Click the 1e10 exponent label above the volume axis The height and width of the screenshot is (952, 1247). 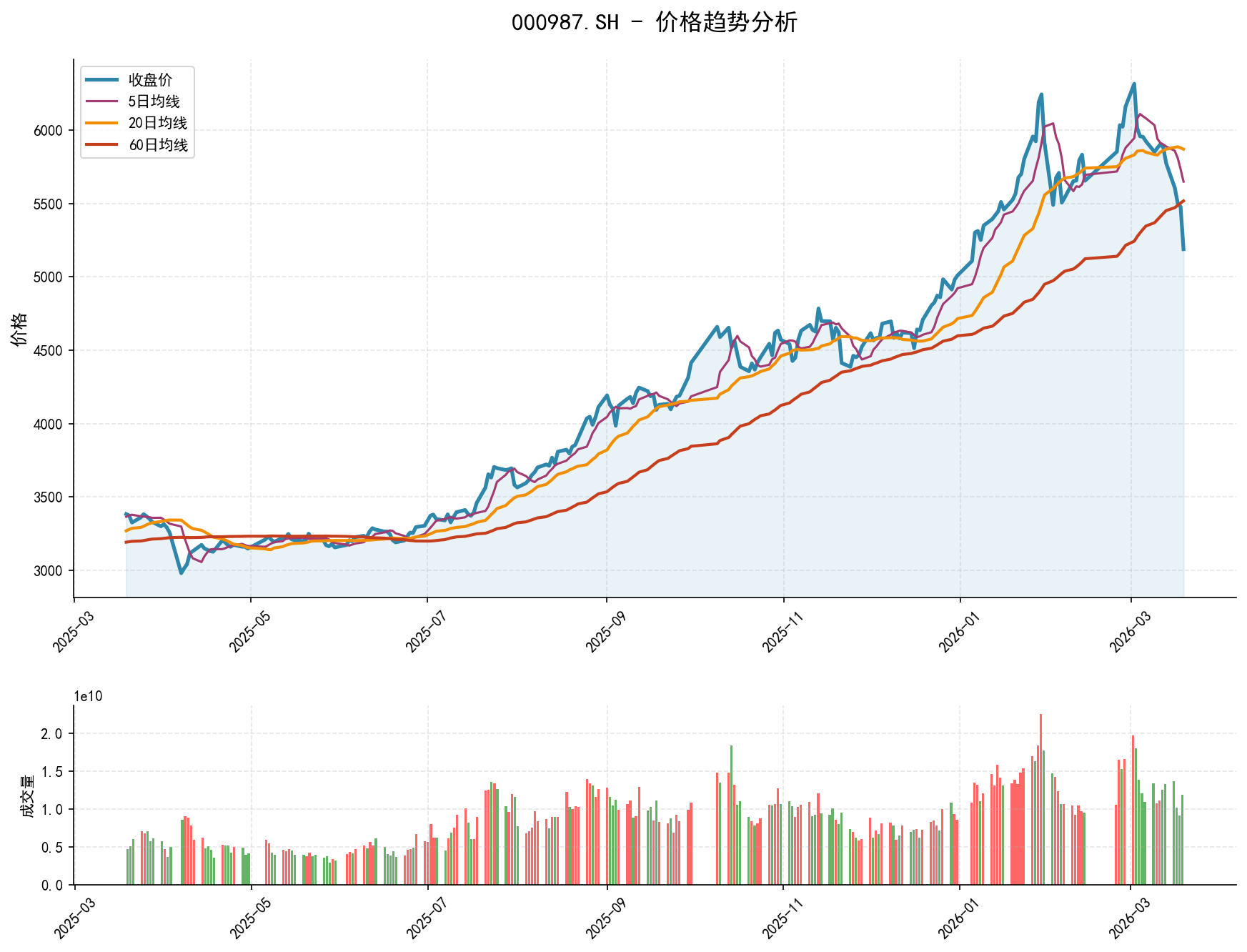pyautogui.click(x=88, y=697)
